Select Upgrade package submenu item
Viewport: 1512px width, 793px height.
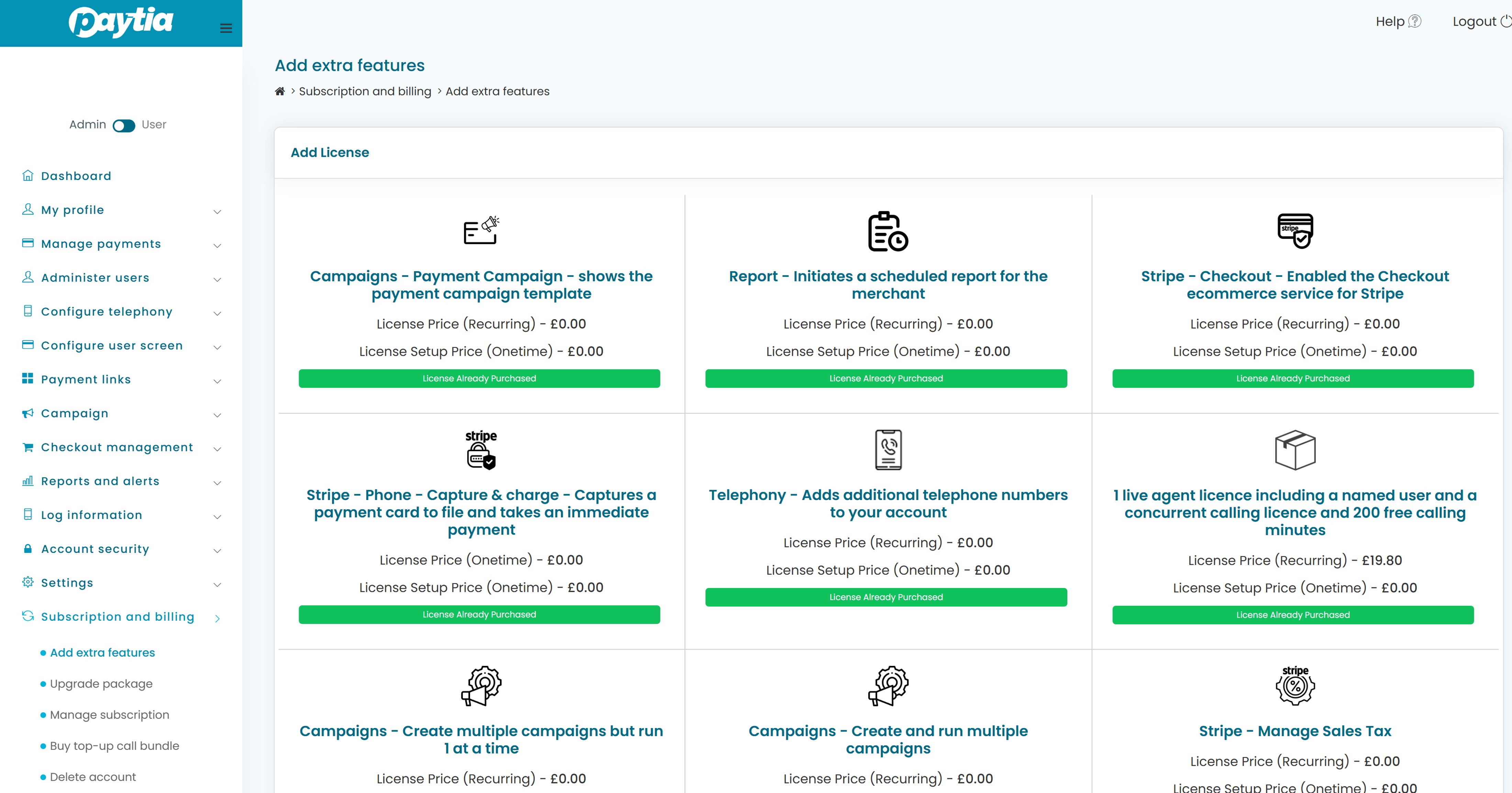[101, 684]
